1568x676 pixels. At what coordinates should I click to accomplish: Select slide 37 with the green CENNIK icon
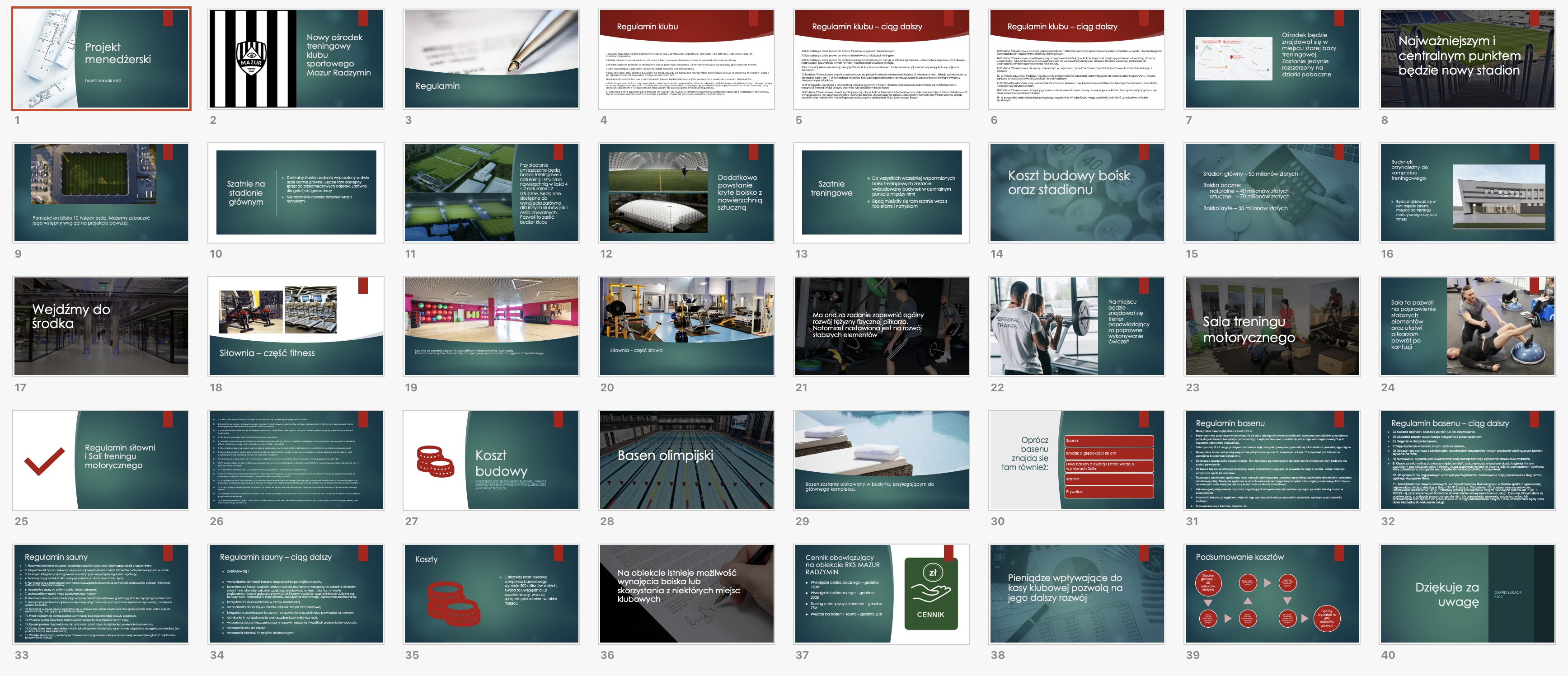point(882,594)
